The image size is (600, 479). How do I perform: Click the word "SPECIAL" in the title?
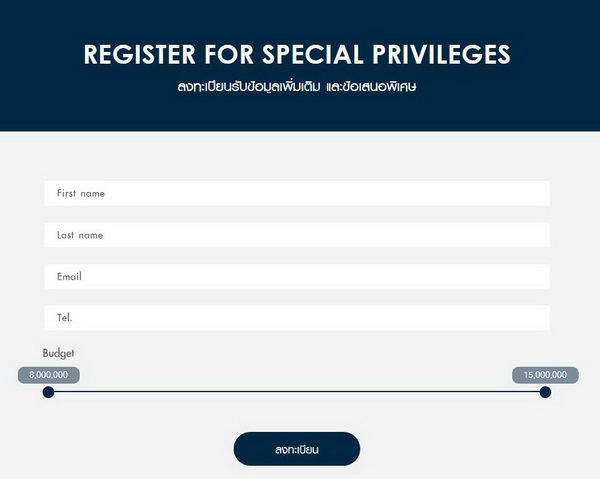point(303,55)
